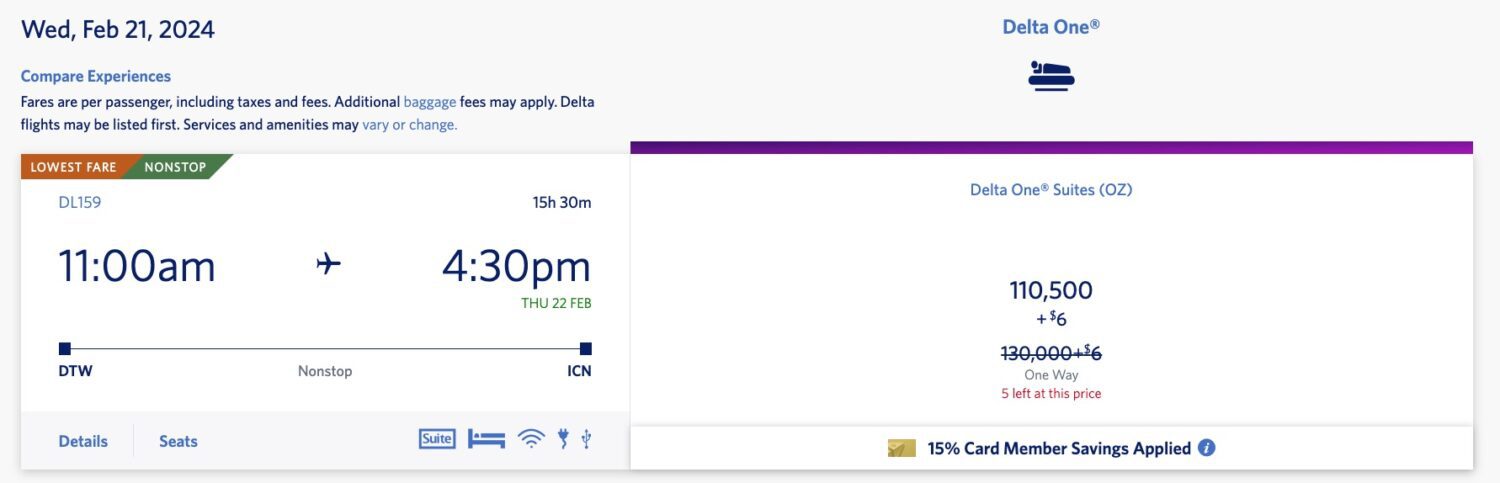This screenshot has width=1500, height=483.
Task: Click the 15% Card Member Savings Applied banner
Action: coord(1058,448)
